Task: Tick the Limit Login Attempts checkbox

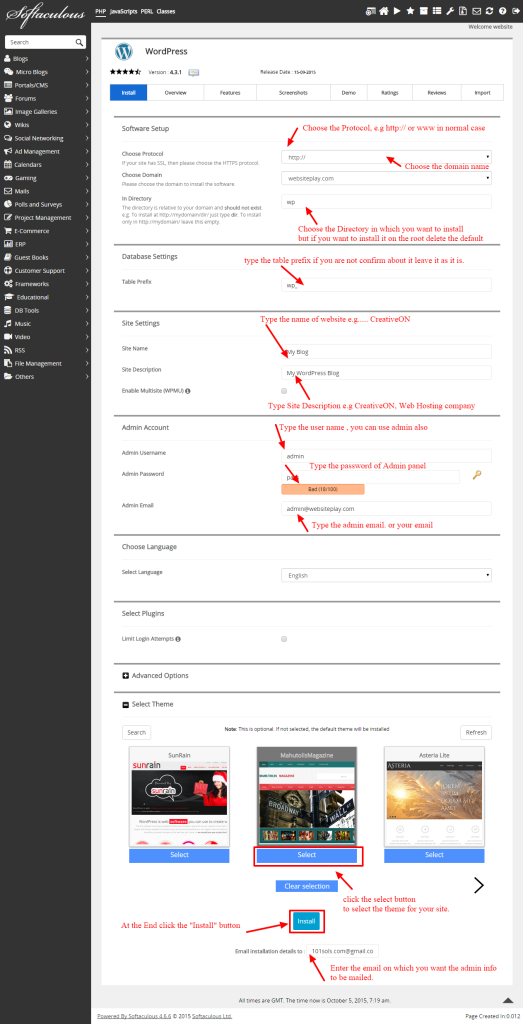Action: point(284,639)
